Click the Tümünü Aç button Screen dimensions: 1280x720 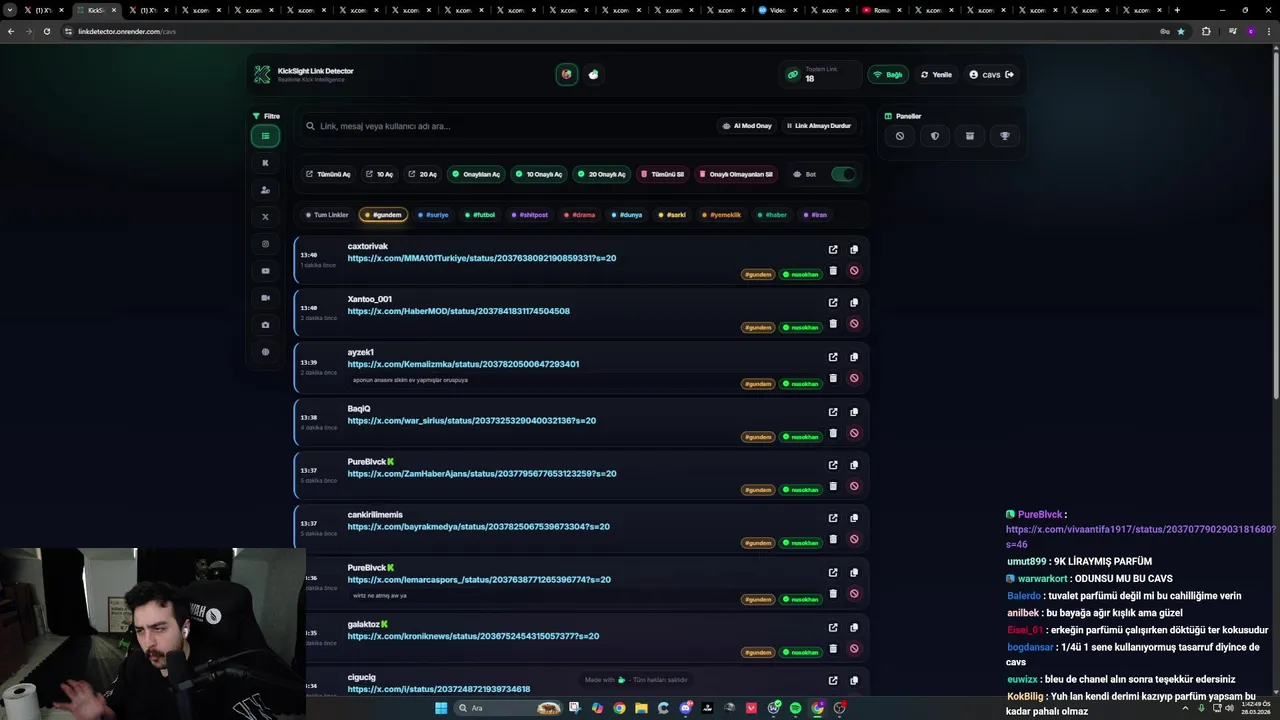click(x=328, y=174)
